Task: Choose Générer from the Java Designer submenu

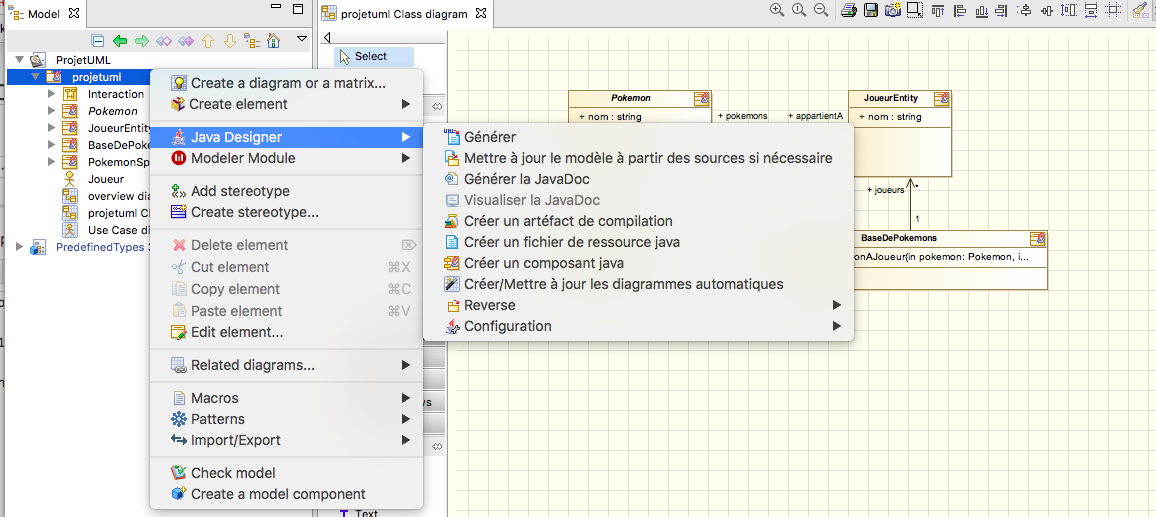Action: pyautogui.click(x=490, y=137)
